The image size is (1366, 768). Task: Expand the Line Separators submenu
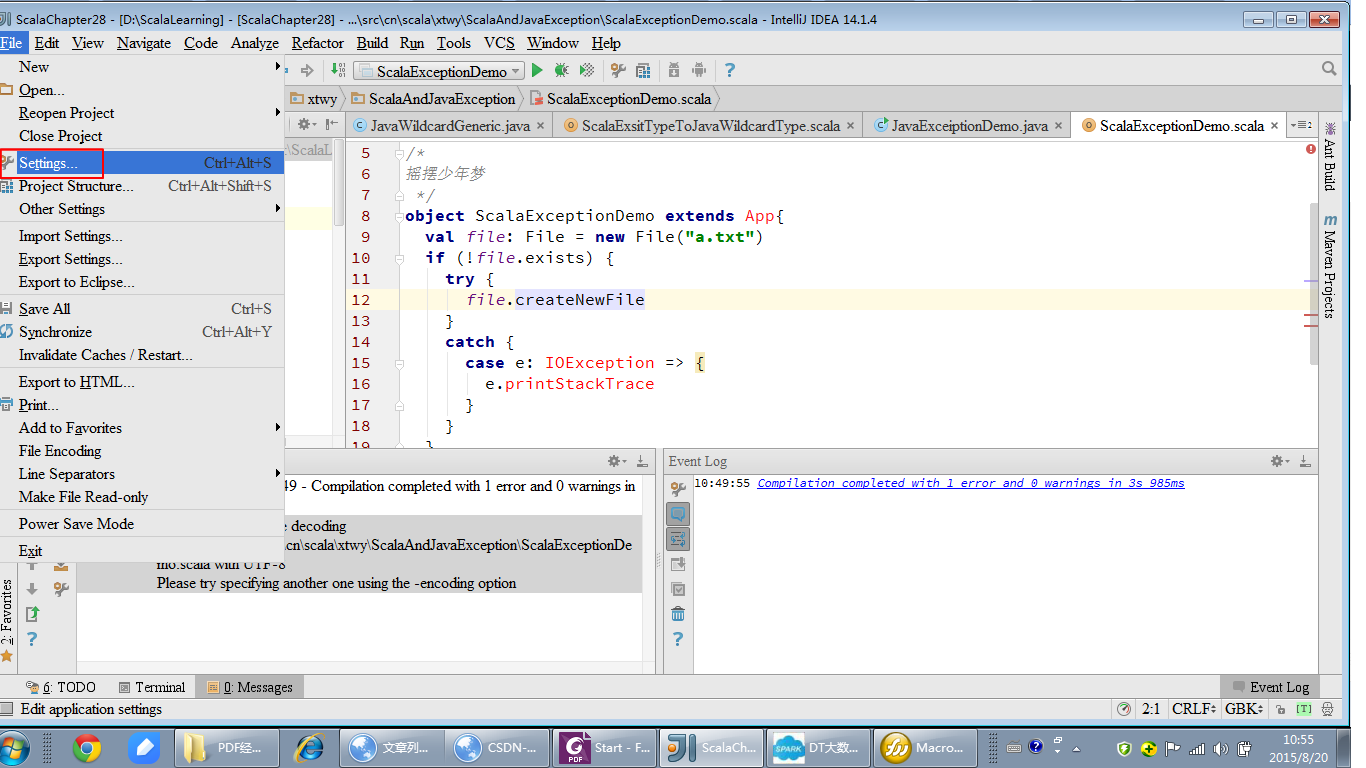142,474
